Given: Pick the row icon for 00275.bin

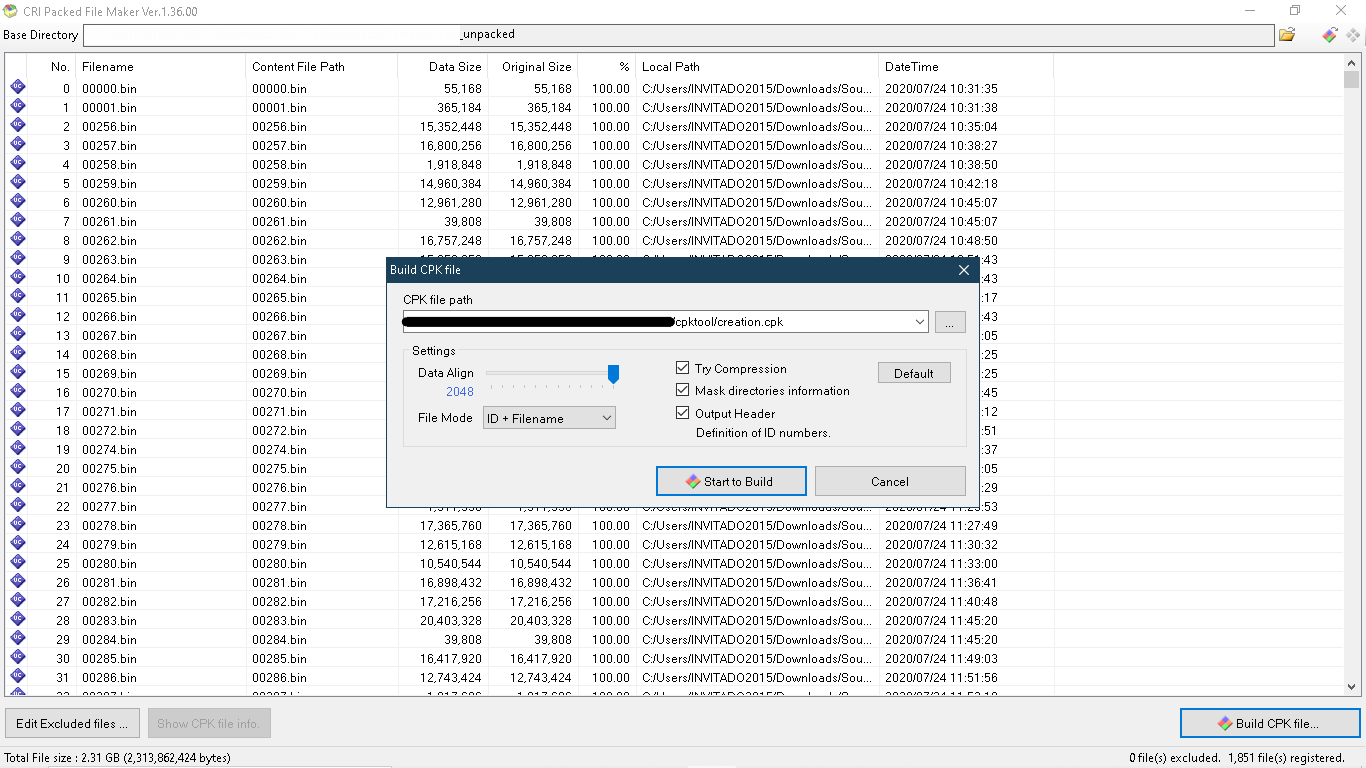Looking at the screenshot, I should coord(17,468).
